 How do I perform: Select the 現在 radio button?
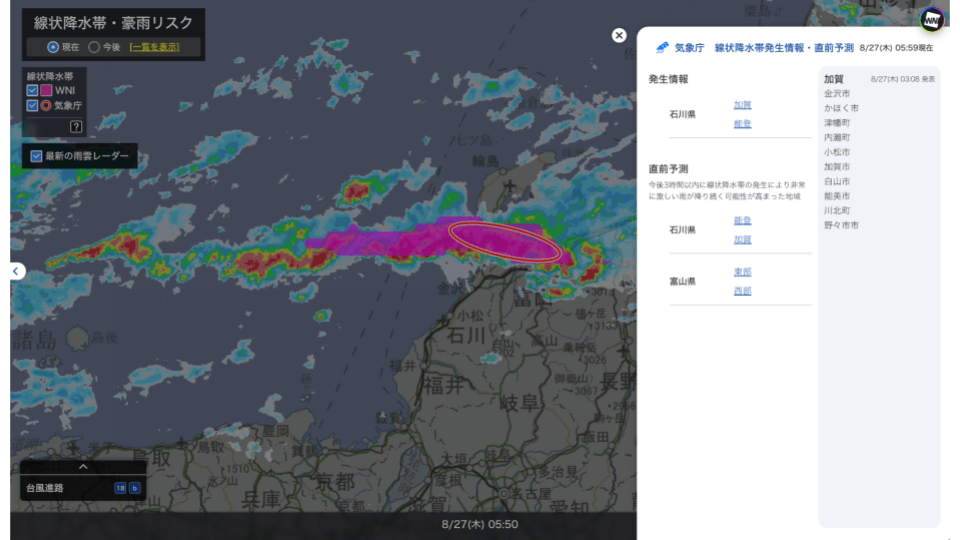tap(53, 47)
